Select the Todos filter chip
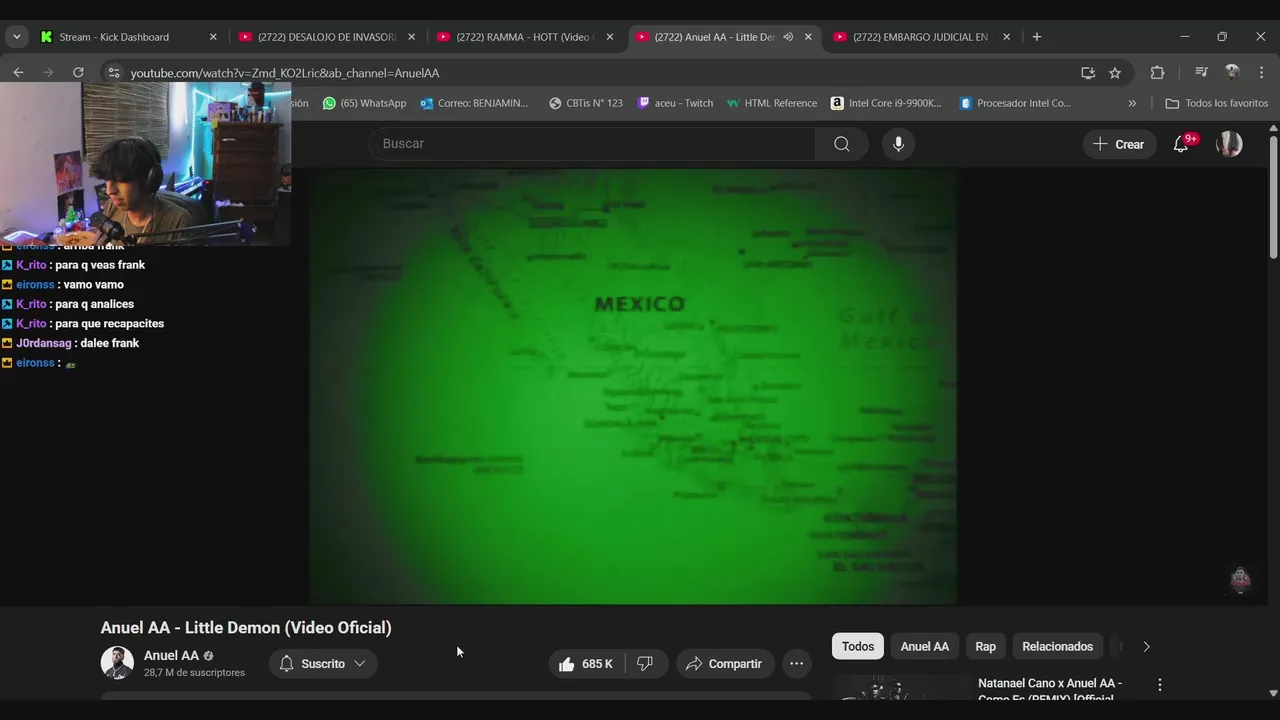This screenshot has width=1280, height=720. point(858,647)
